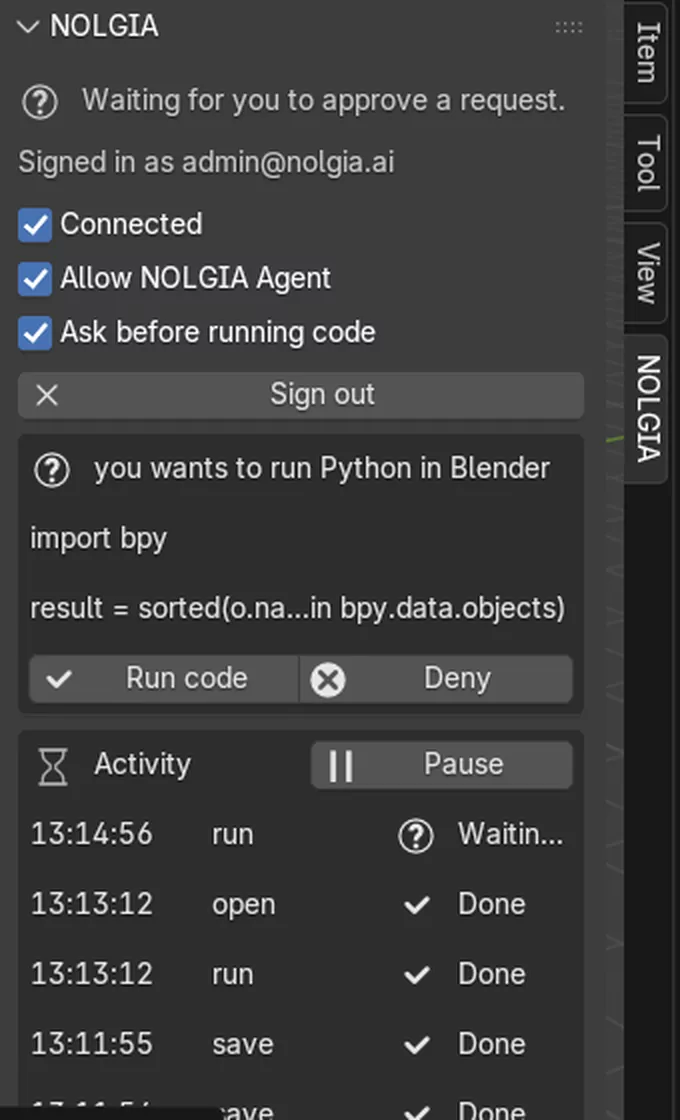The image size is (680, 1120).
Task: Click checkmark icon in 13:13:12 run row
Action: pyautogui.click(x=416, y=975)
